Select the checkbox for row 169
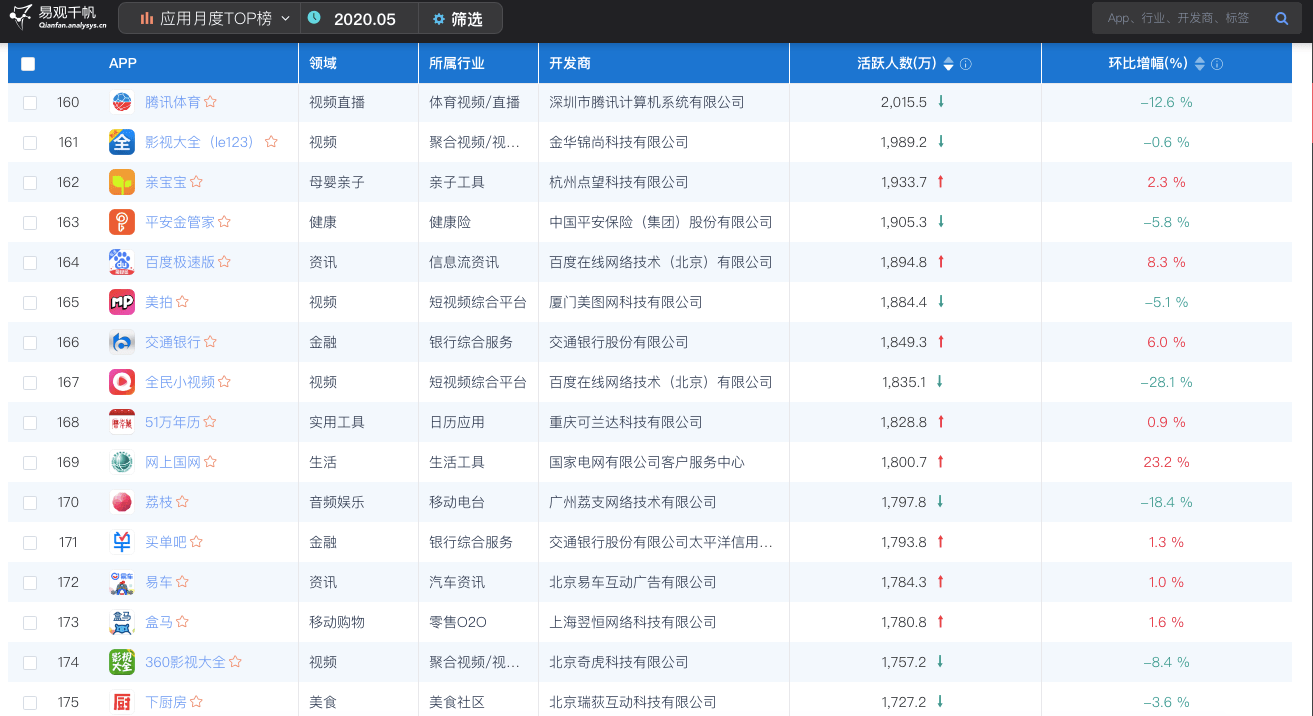Screen dimensions: 1313x716 click(30, 463)
